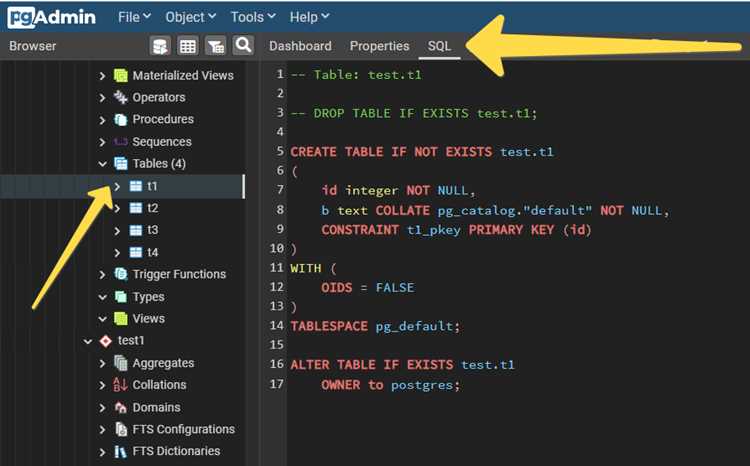Click the Operators node icon
The width and height of the screenshot is (750, 466).
click(121, 97)
